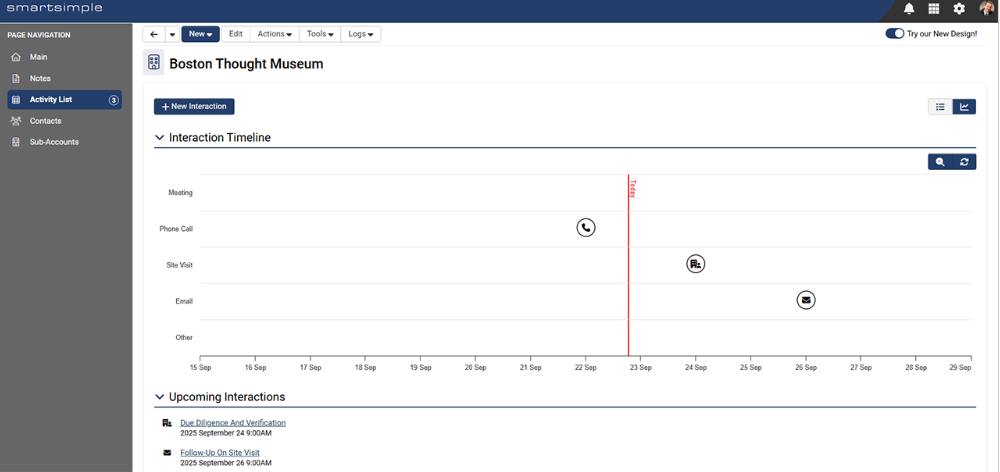Click the Phone Call marker on 22 Sep
The width and height of the screenshot is (1000, 472).
(x=586, y=228)
